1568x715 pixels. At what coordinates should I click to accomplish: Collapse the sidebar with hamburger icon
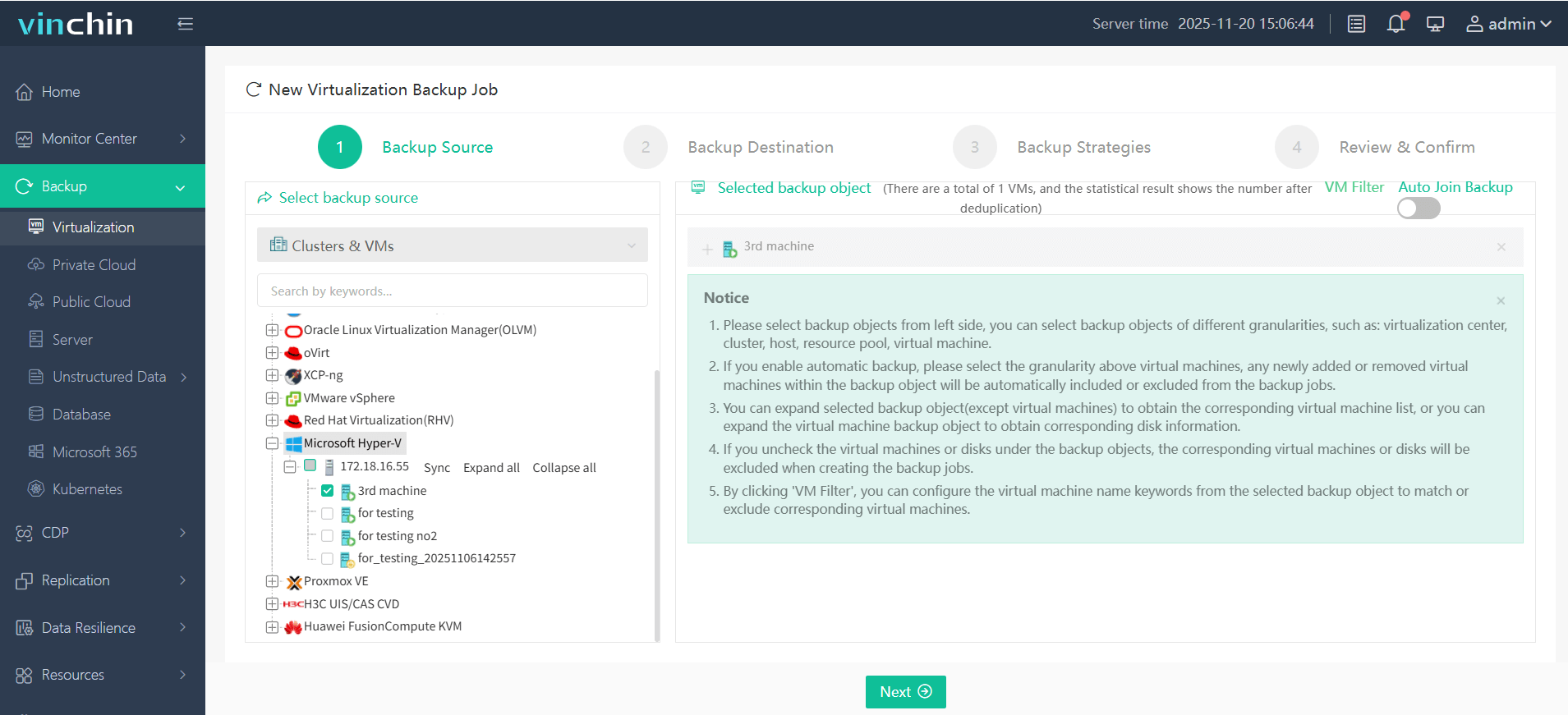coord(186,24)
